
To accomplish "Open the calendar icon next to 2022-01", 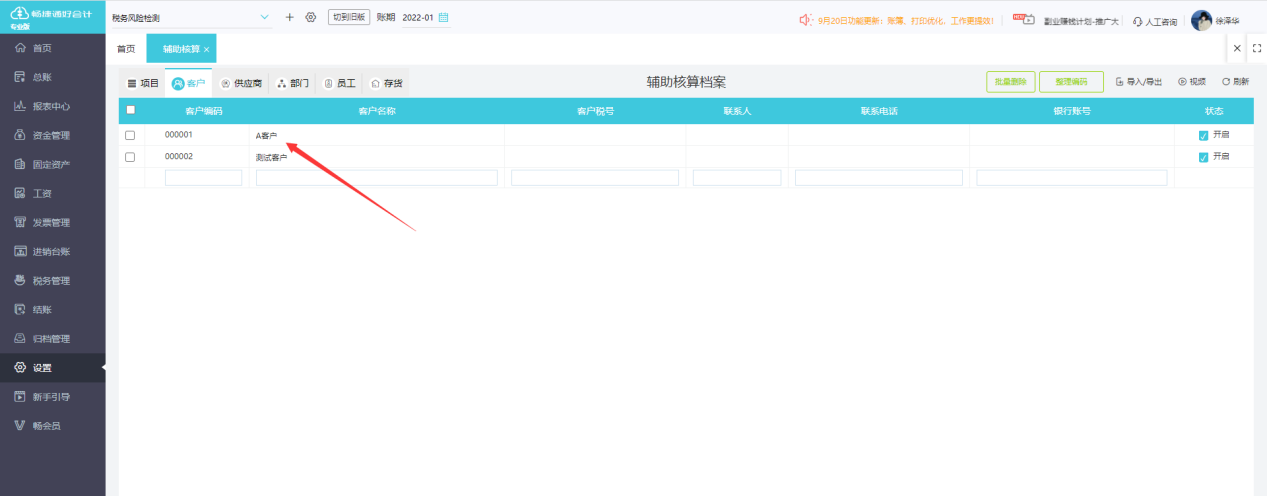I will [x=444, y=17].
